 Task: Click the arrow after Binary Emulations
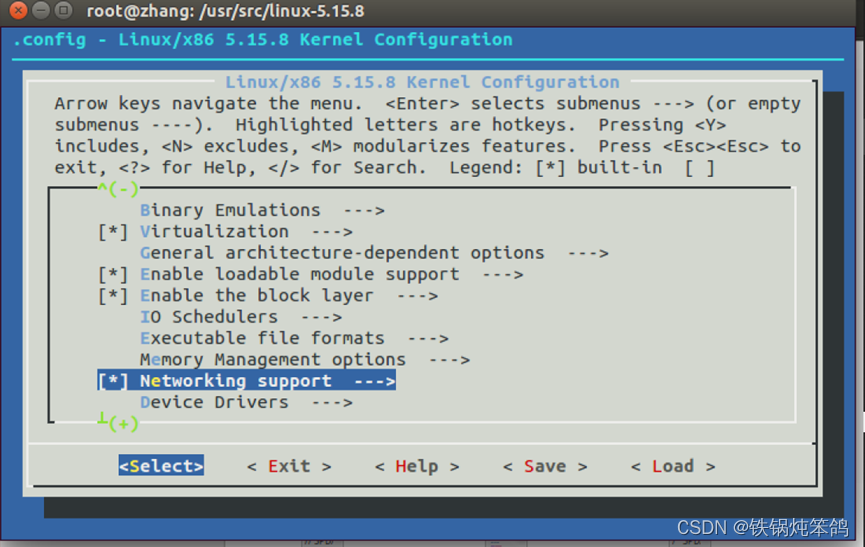[364, 211]
